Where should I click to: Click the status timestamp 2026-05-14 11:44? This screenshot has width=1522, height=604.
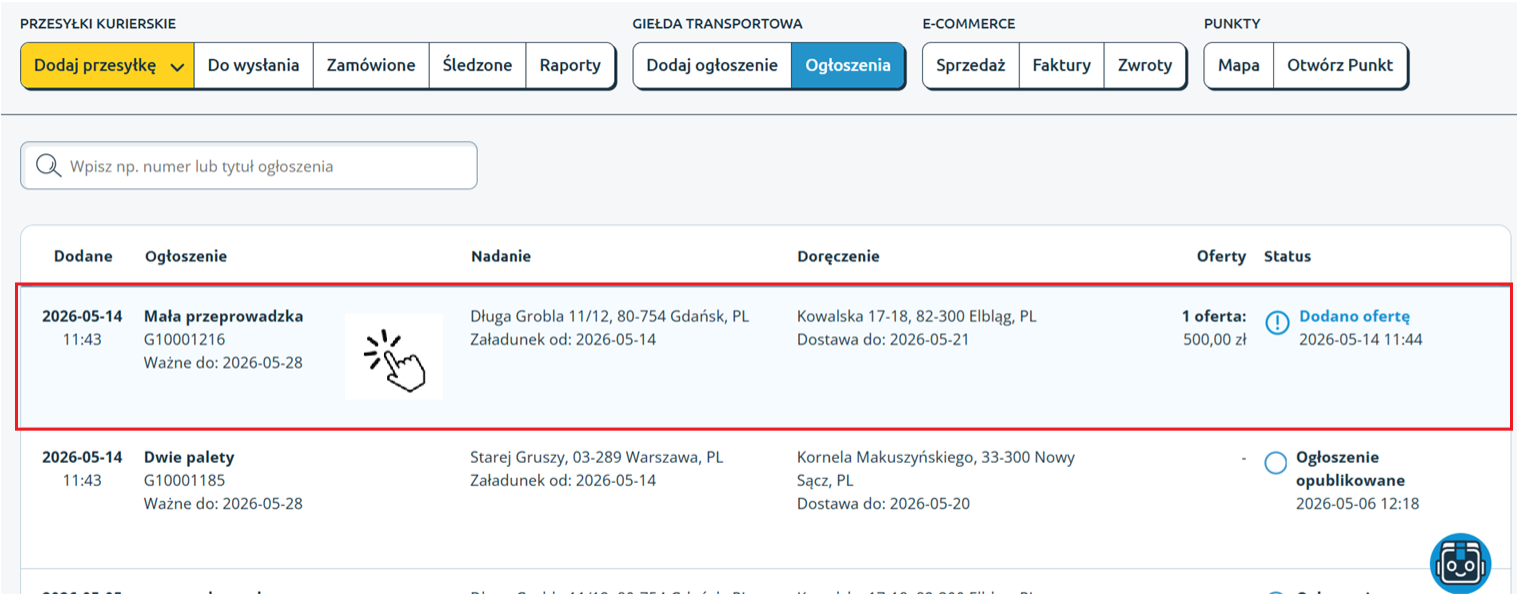1361,339
